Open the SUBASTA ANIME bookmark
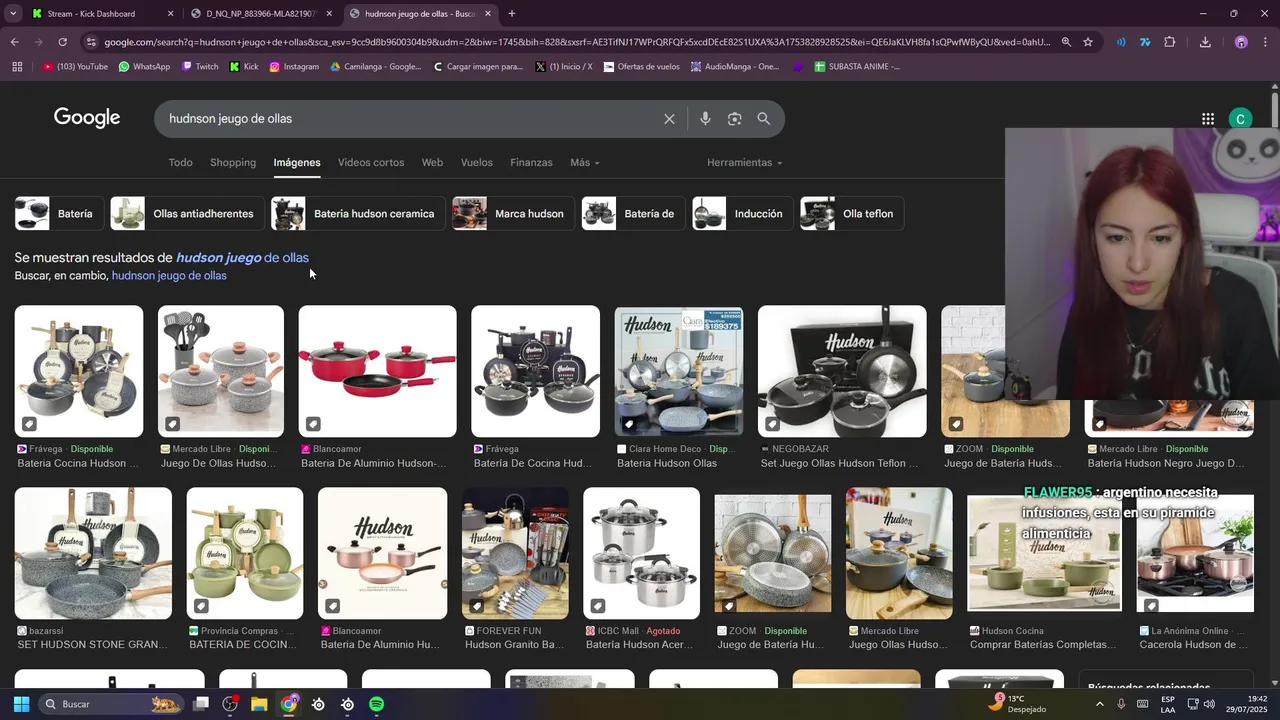 [x=857, y=67]
